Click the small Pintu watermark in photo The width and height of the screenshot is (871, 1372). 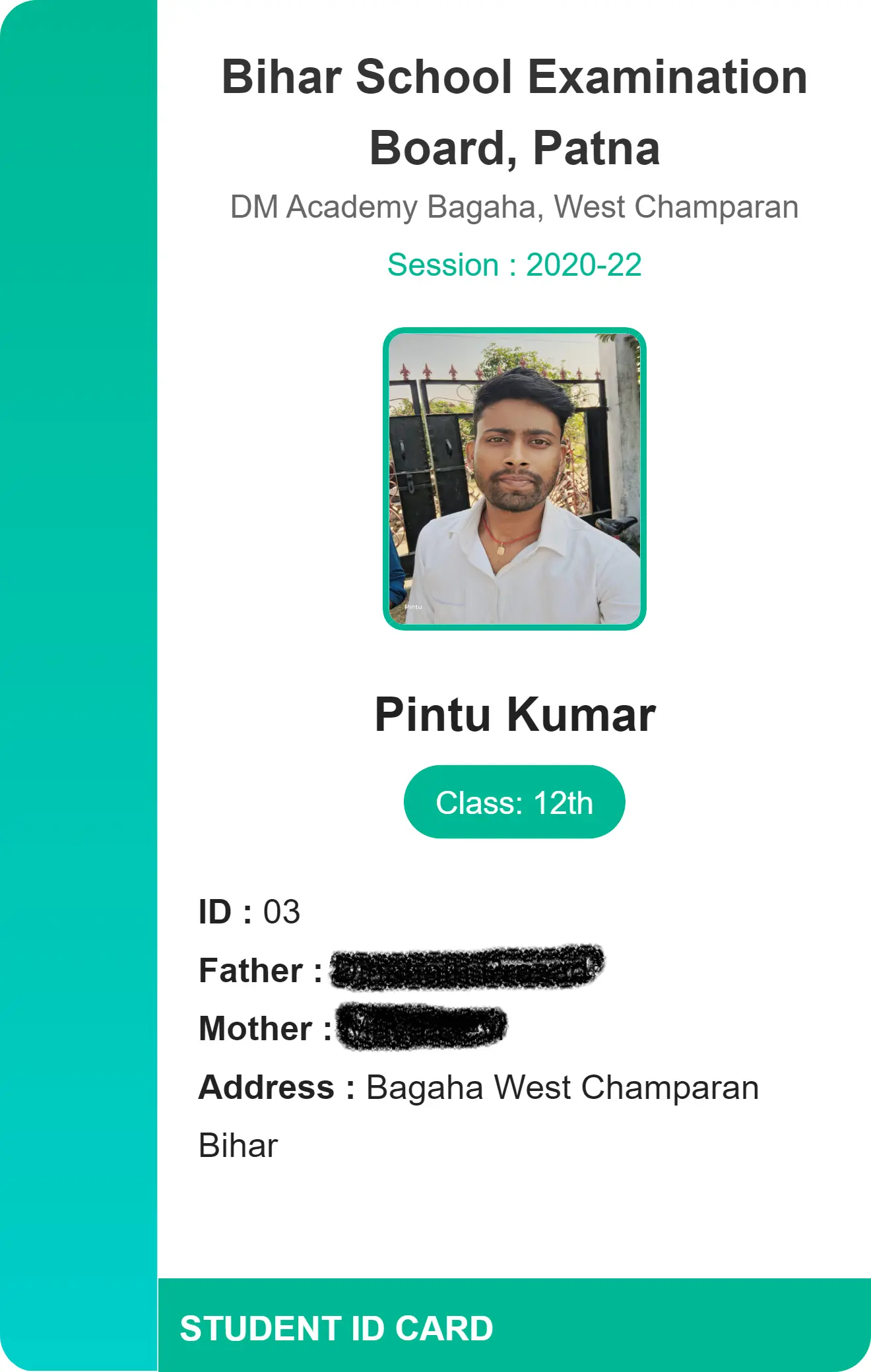click(x=413, y=606)
